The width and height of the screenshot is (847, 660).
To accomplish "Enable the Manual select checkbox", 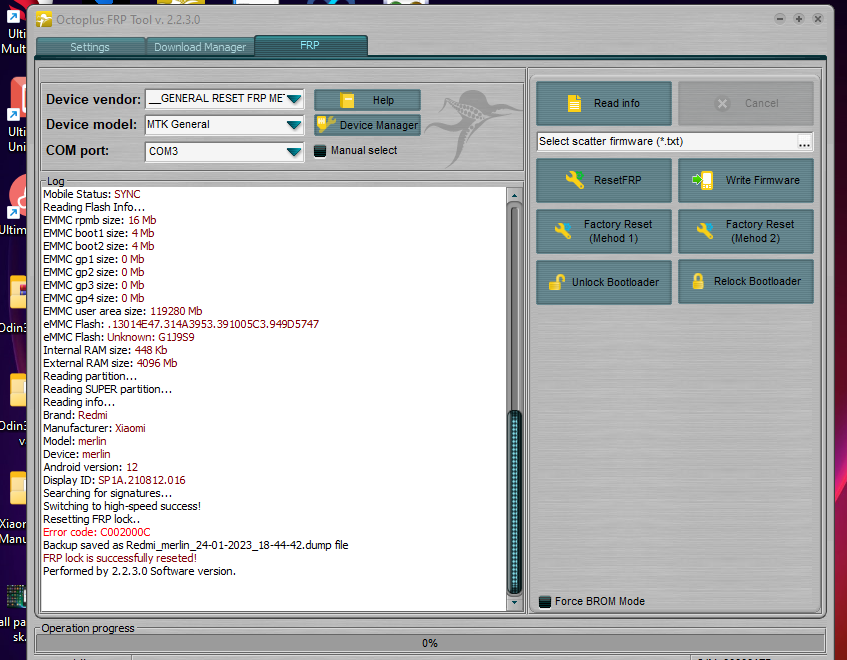I will [320, 151].
